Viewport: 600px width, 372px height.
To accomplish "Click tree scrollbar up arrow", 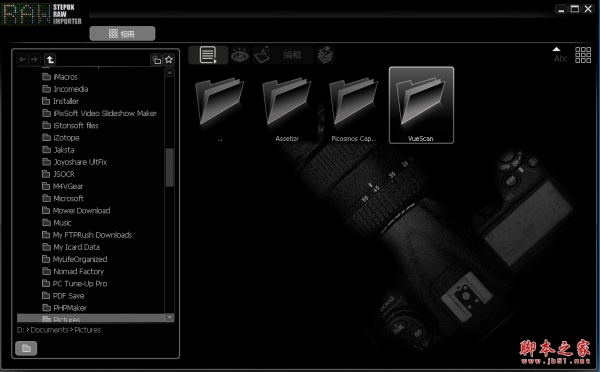I will pos(170,72).
